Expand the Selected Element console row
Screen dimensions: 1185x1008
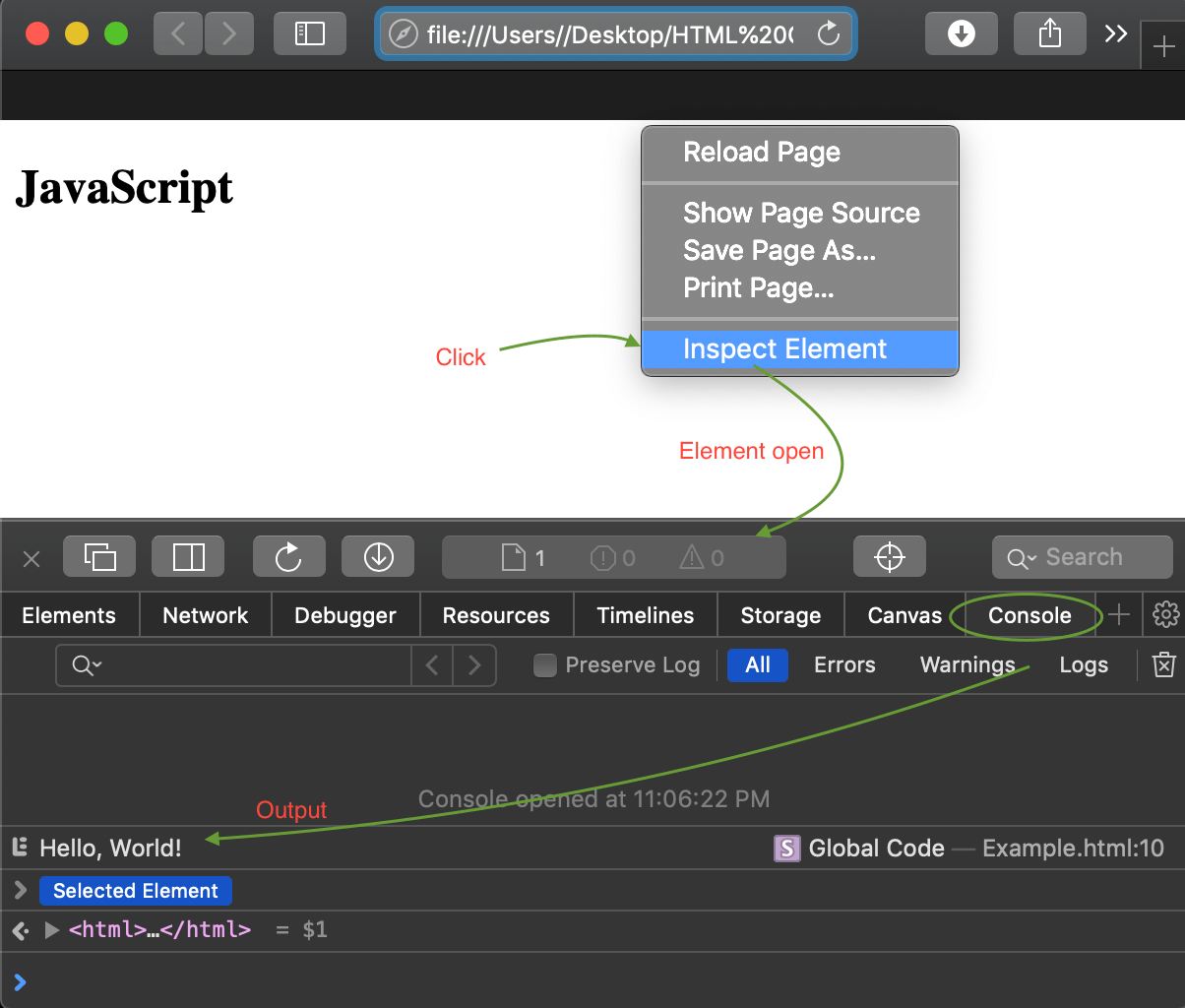coord(20,890)
